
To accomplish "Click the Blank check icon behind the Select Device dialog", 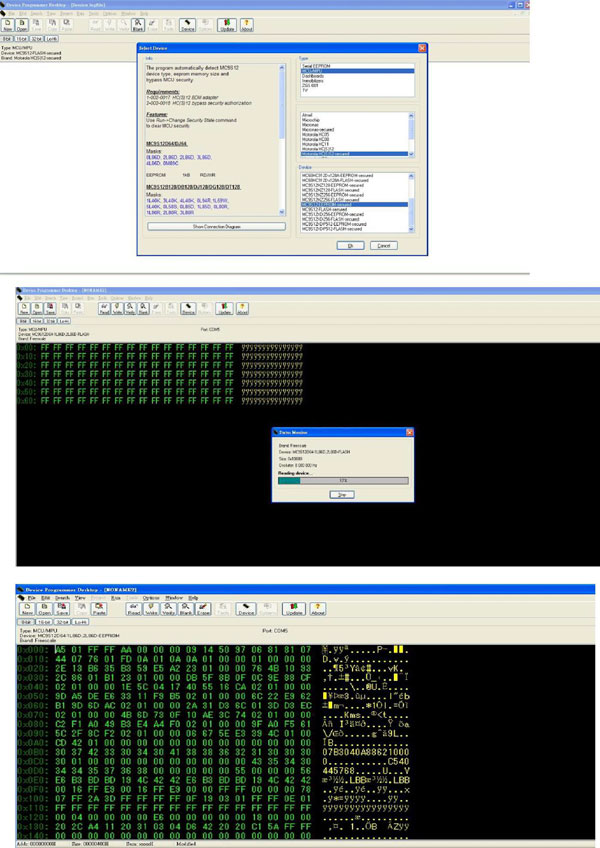I will tap(138, 25).
